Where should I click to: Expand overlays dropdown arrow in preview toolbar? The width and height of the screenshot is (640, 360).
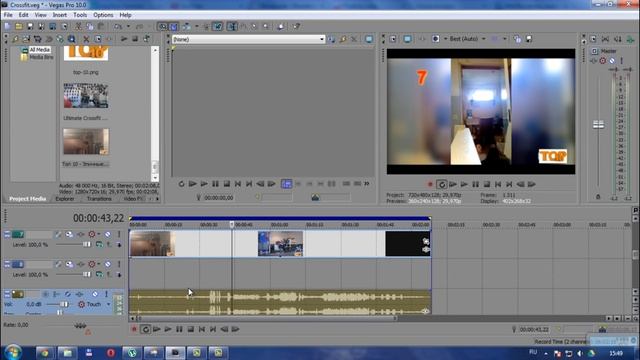[505, 39]
